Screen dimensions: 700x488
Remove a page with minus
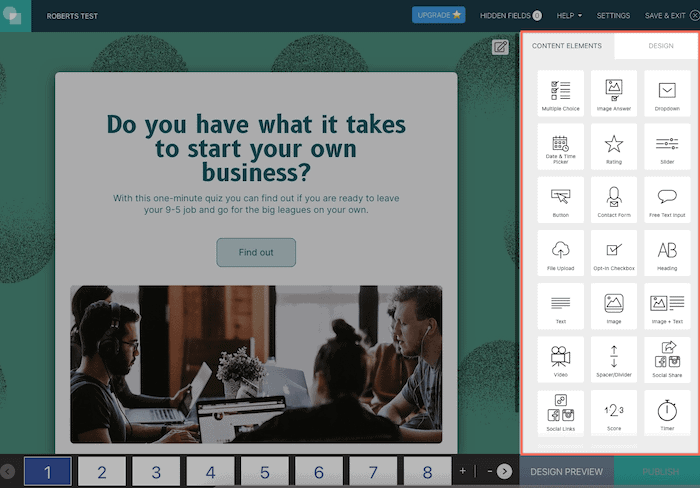coord(489,471)
